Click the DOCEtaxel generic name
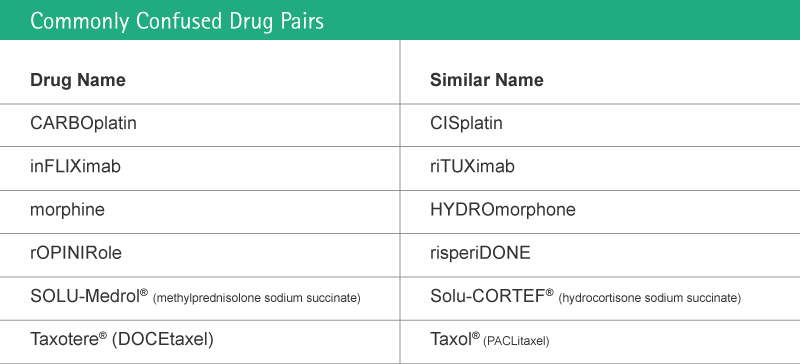 click(162, 339)
